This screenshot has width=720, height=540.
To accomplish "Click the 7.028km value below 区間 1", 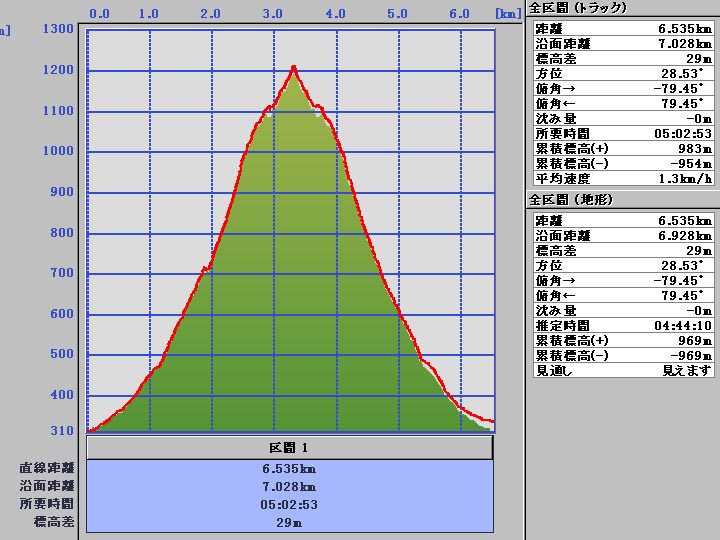I will [290, 486].
